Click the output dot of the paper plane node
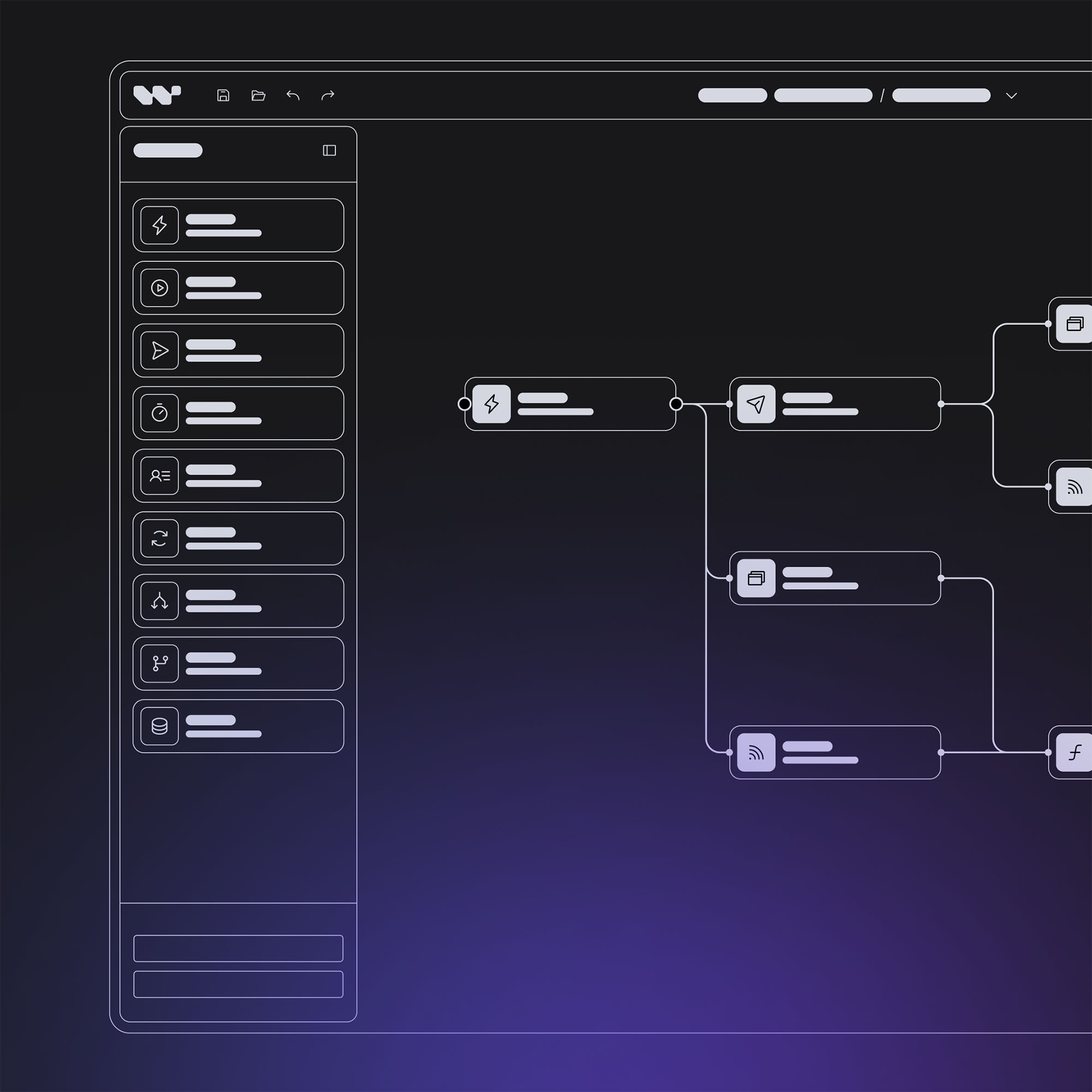 click(941, 403)
